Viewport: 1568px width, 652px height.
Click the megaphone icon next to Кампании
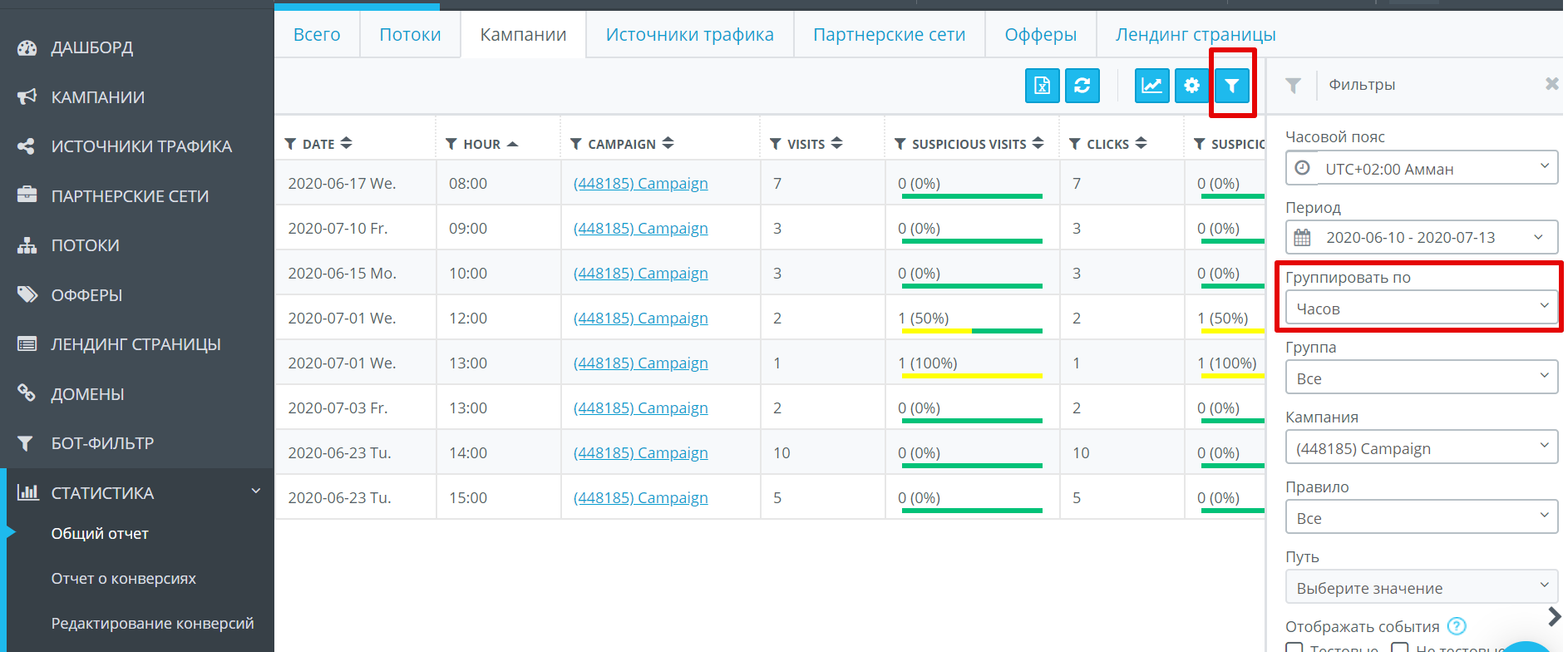tap(27, 97)
